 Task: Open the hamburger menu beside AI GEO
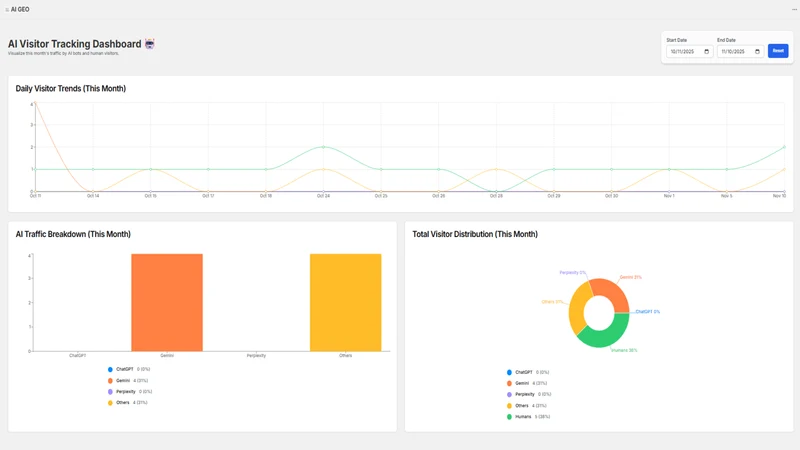pos(7,10)
